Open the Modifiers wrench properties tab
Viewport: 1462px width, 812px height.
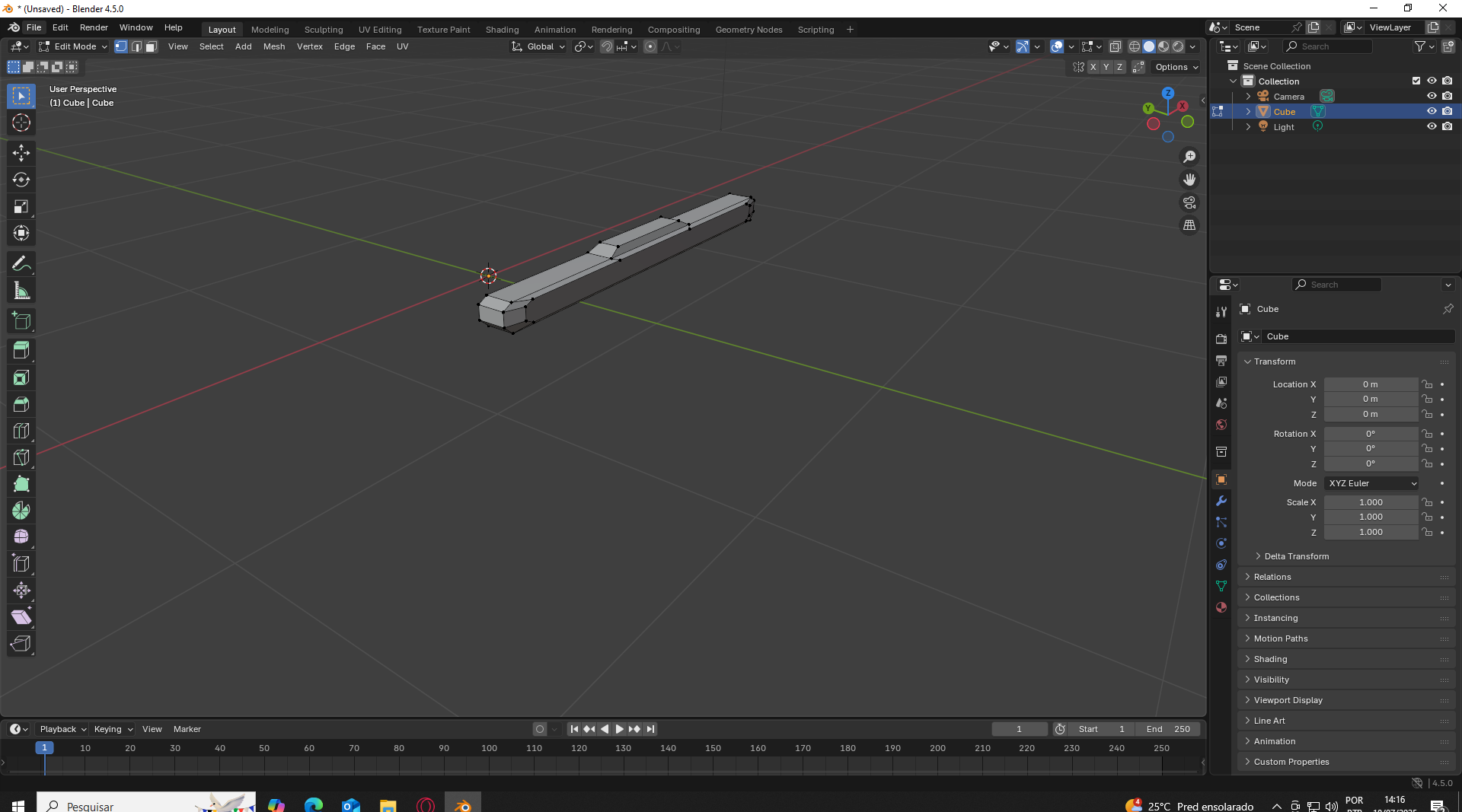[x=1221, y=501]
